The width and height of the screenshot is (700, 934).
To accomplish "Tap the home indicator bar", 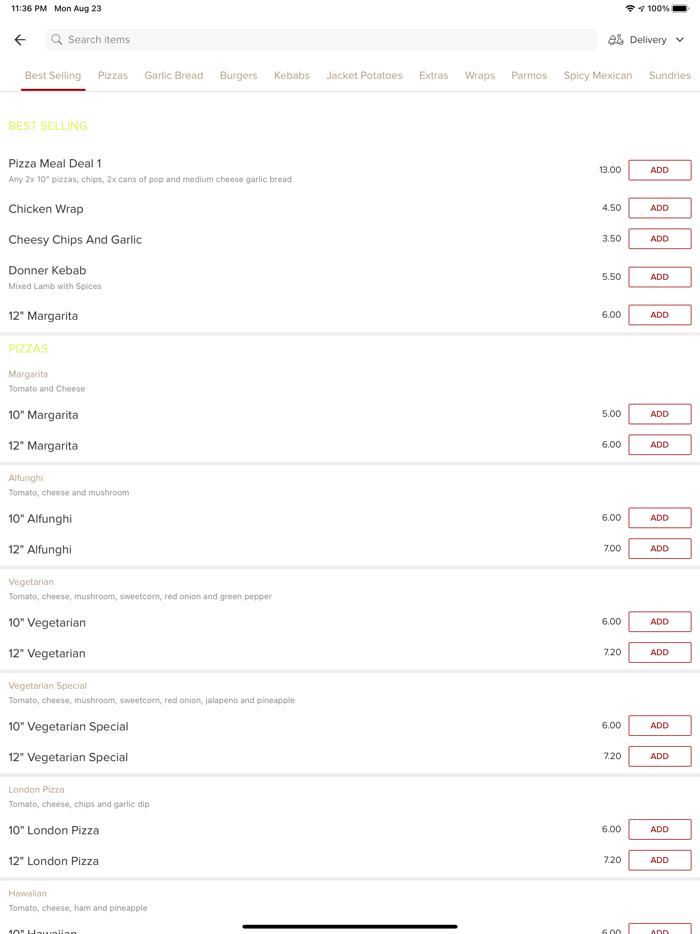I will (350, 926).
